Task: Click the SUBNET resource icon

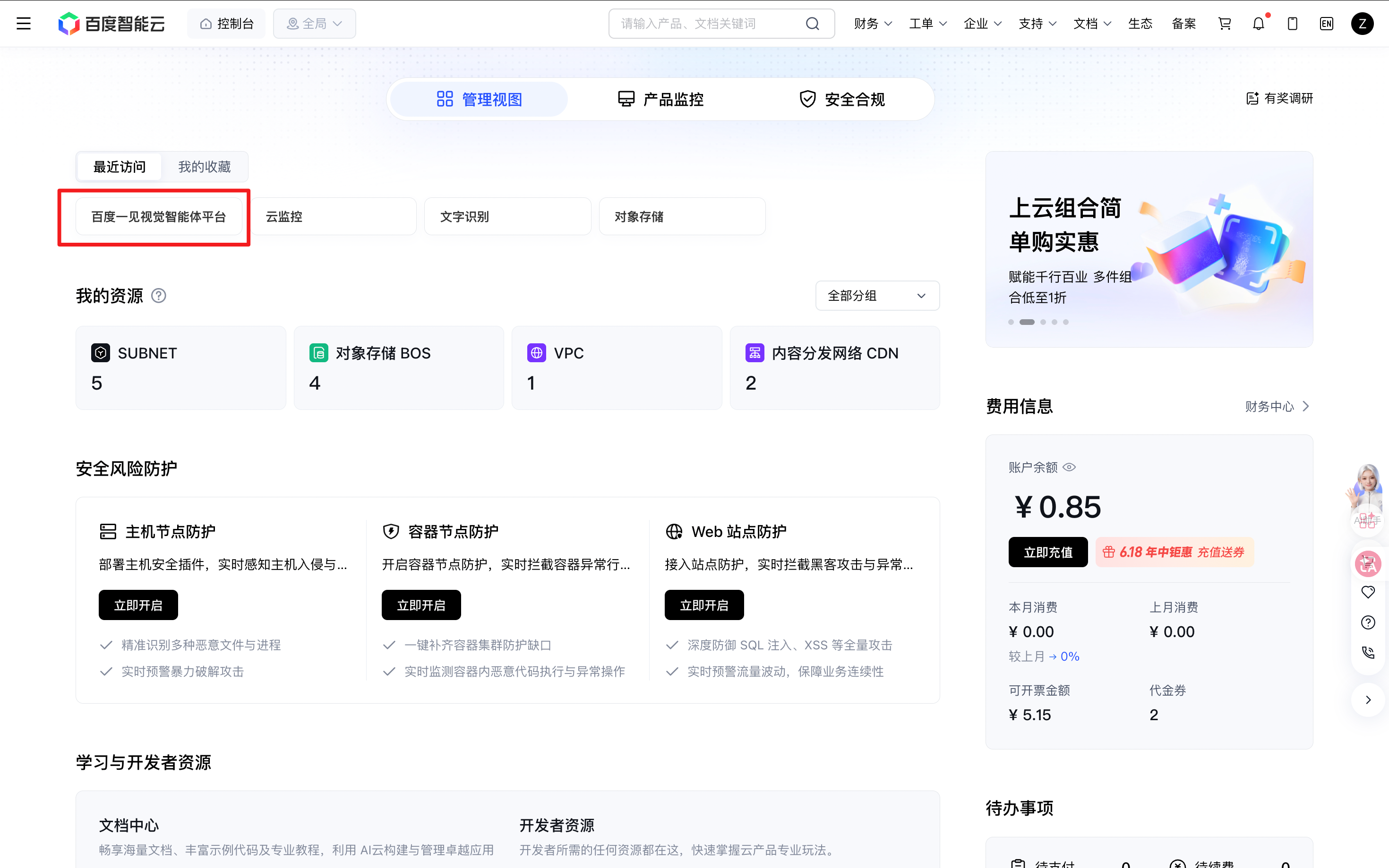Action: click(x=101, y=353)
